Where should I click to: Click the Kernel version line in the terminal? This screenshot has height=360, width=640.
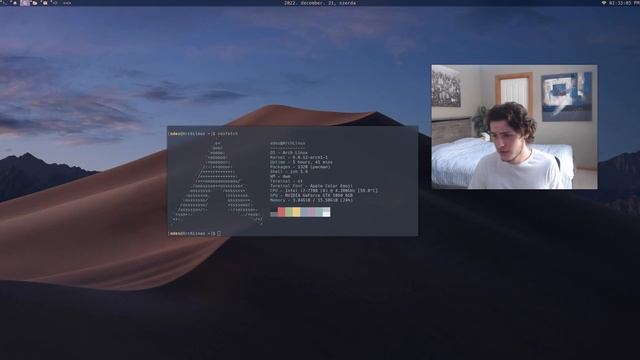[x=298, y=157]
